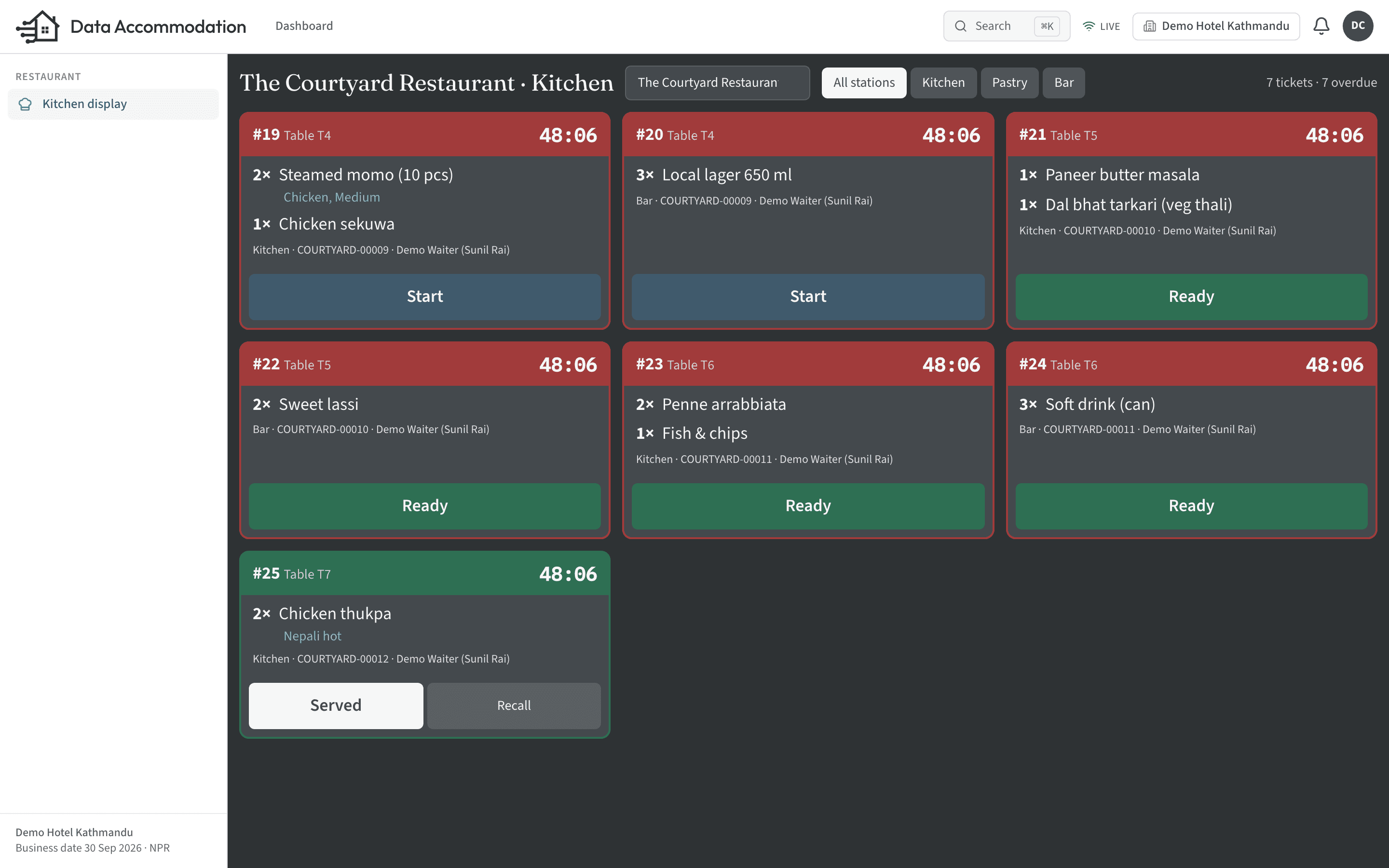Image resolution: width=1389 pixels, height=868 pixels.
Task: Filter tickets by Pastry station
Action: click(x=1009, y=82)
